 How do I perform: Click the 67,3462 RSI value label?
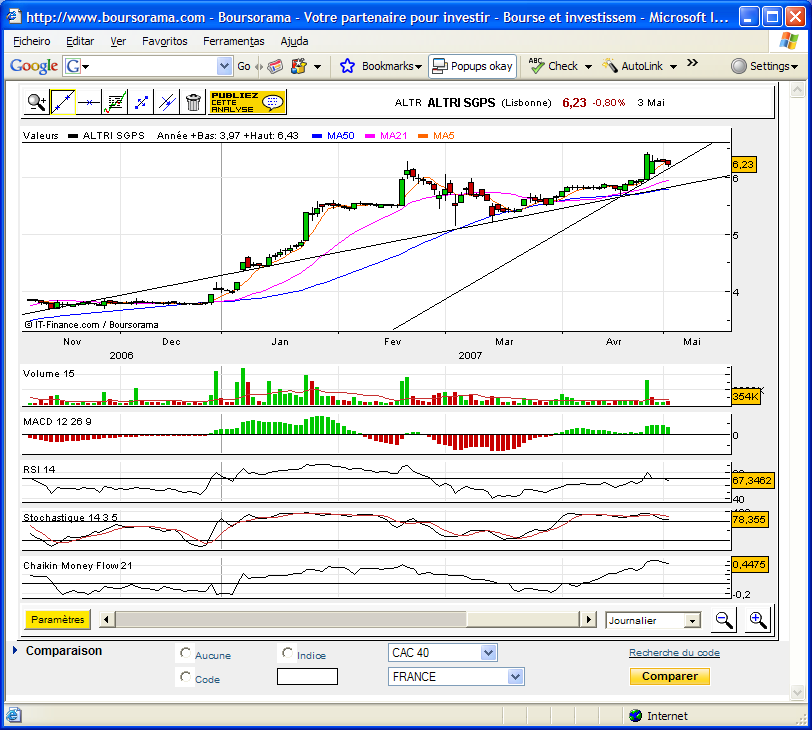pyautogui.click(x=752, y=480)
